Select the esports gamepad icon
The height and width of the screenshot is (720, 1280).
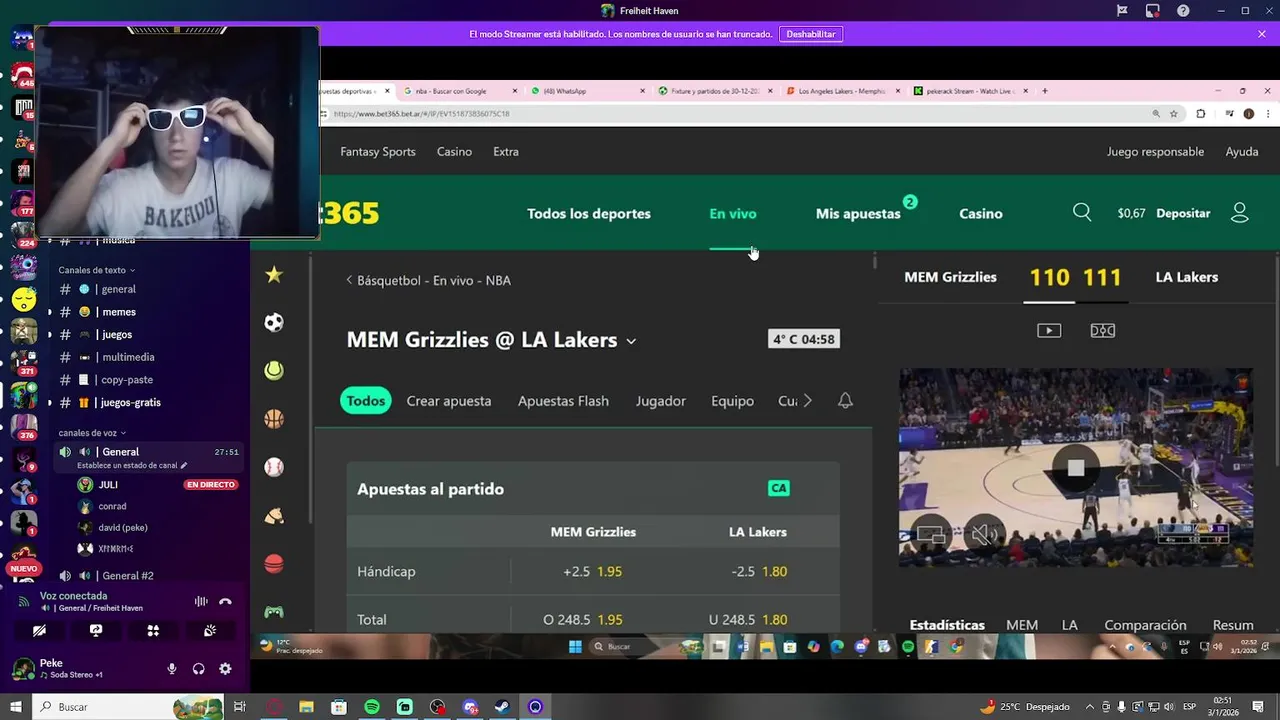pyautogui.click(x=274, y=612)
